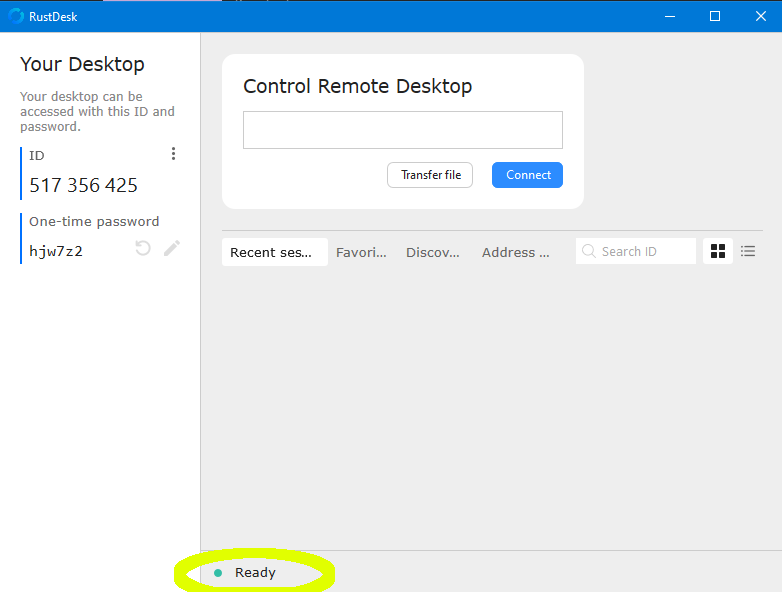Image resolution: width=782 pixels, height=592 pixels.
Task: Select the one-time password hjw7z2
Action: pos(56,251)
